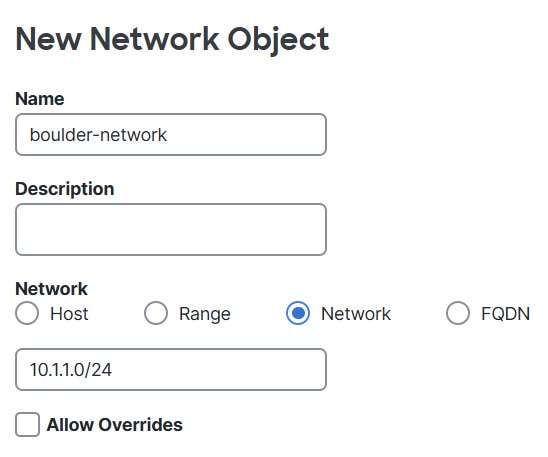This screenshot has width=548, height=457.
Task: Click the bold Network section heading
Action: pos(51,289)
